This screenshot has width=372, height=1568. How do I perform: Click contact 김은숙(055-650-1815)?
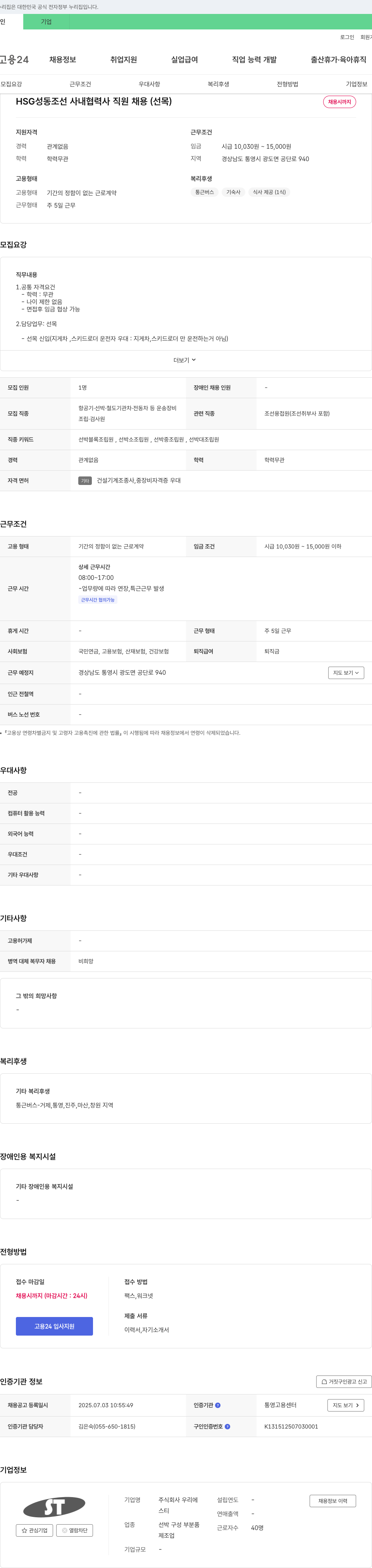(107, 1426)
